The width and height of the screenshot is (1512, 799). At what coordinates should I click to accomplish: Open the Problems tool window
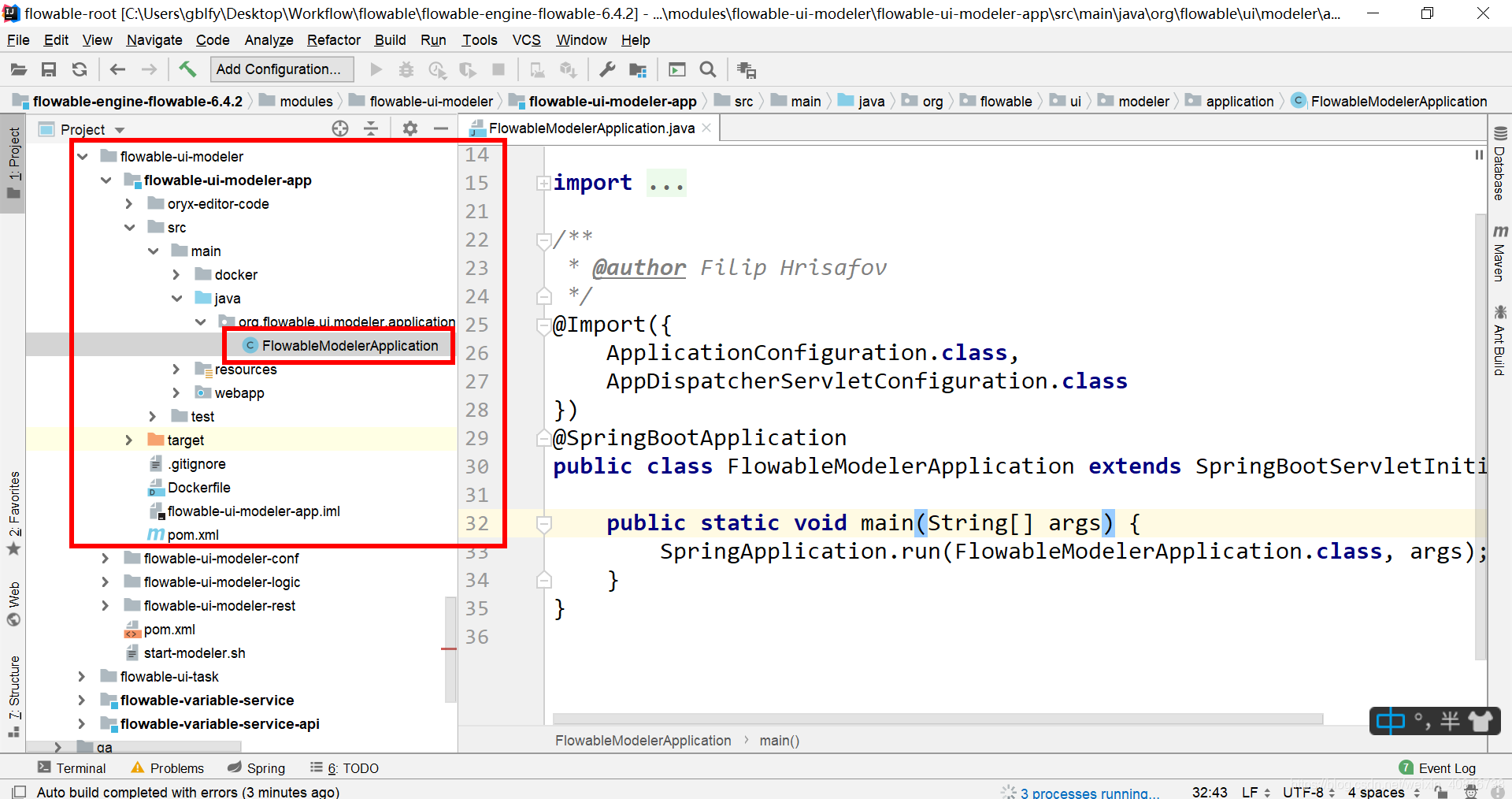click(168, 768)
